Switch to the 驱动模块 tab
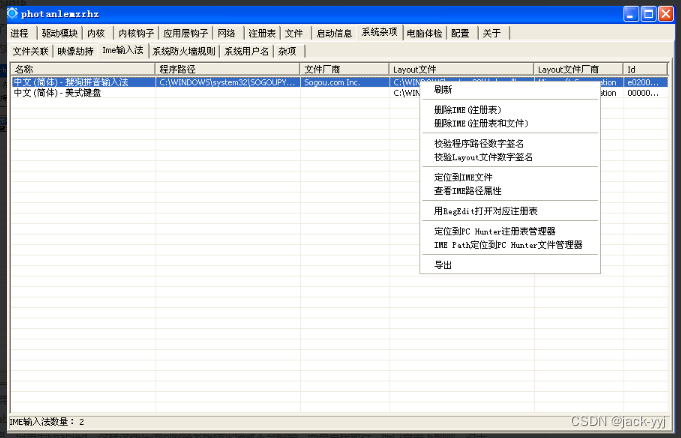 coord(60,33)
